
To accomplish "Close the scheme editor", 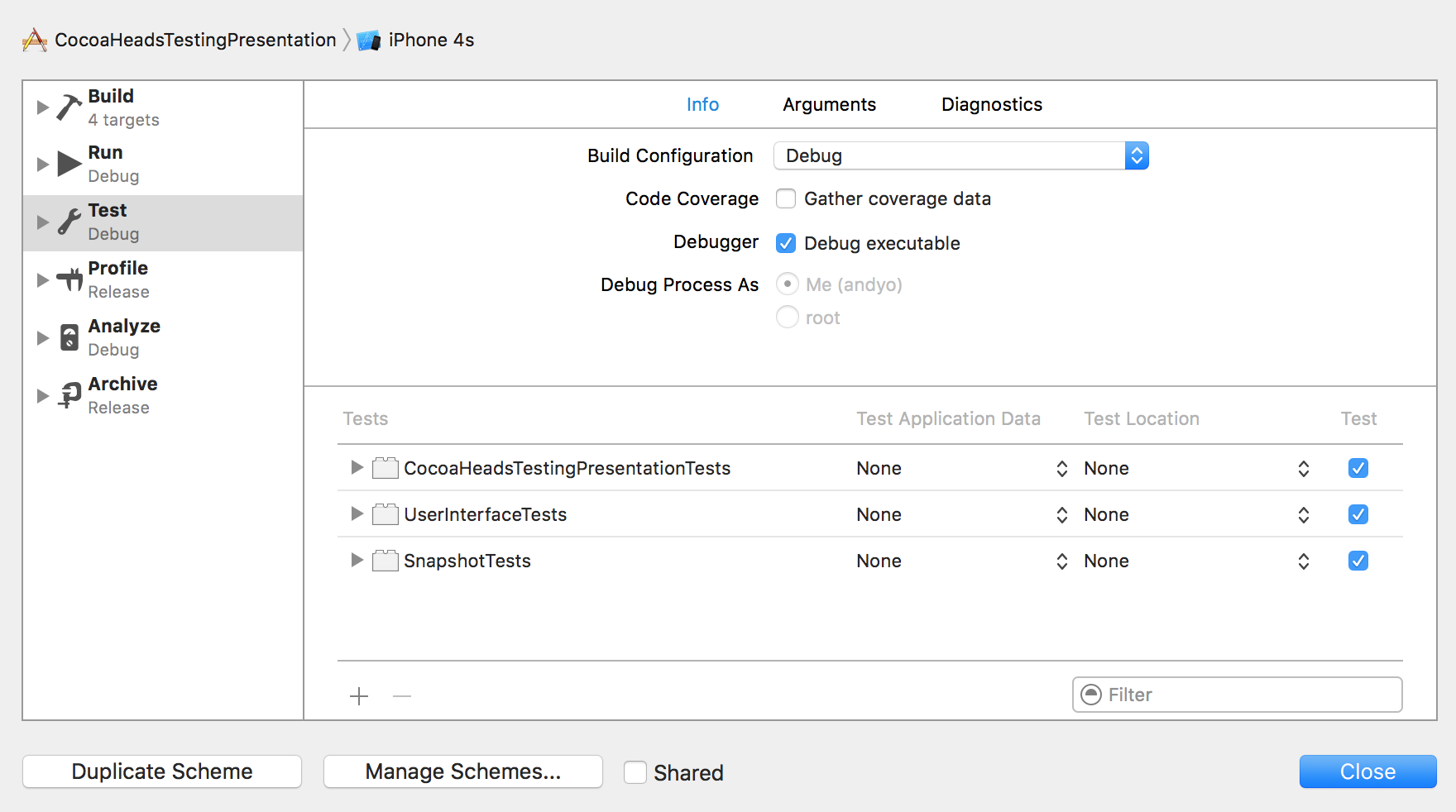I will (x=1367, y=771).
